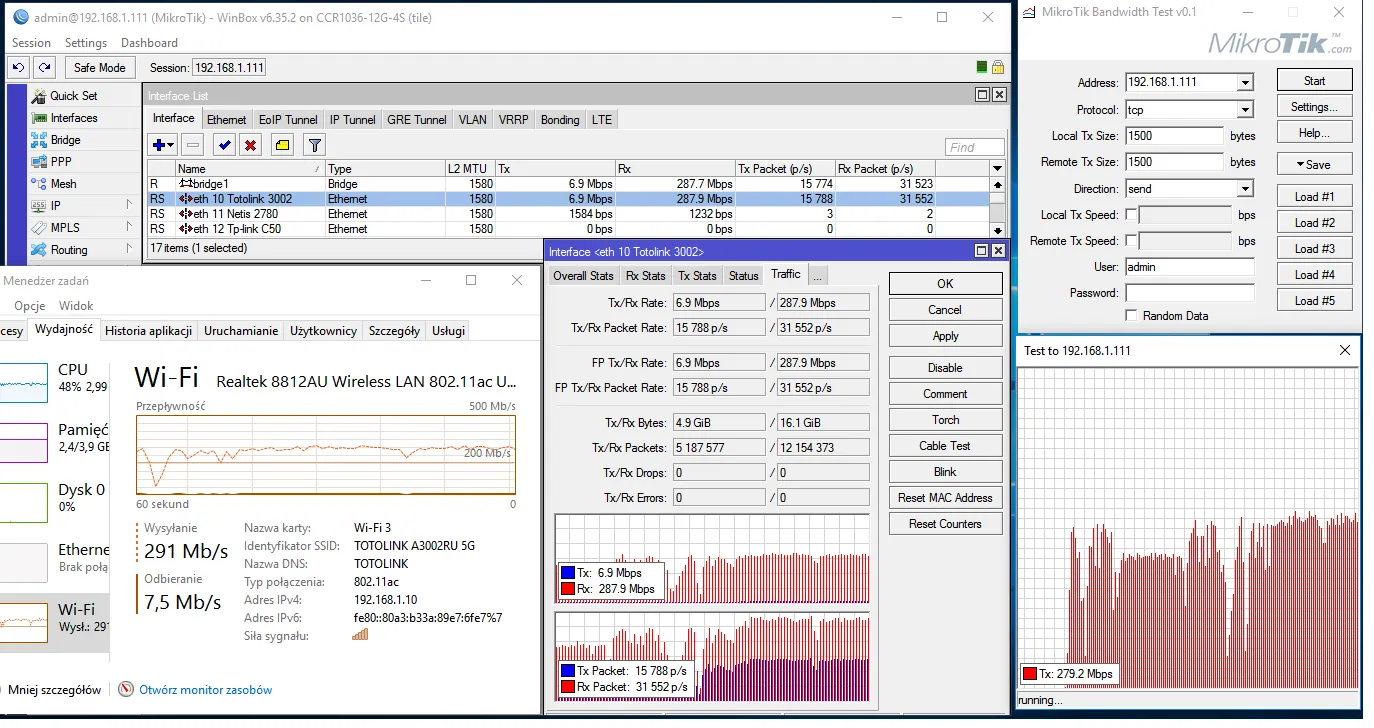This screenshot has width=1374, height=728.
Task: Click the padlock icon in WinBox toolbar
Action: click(x=997, y=67)
